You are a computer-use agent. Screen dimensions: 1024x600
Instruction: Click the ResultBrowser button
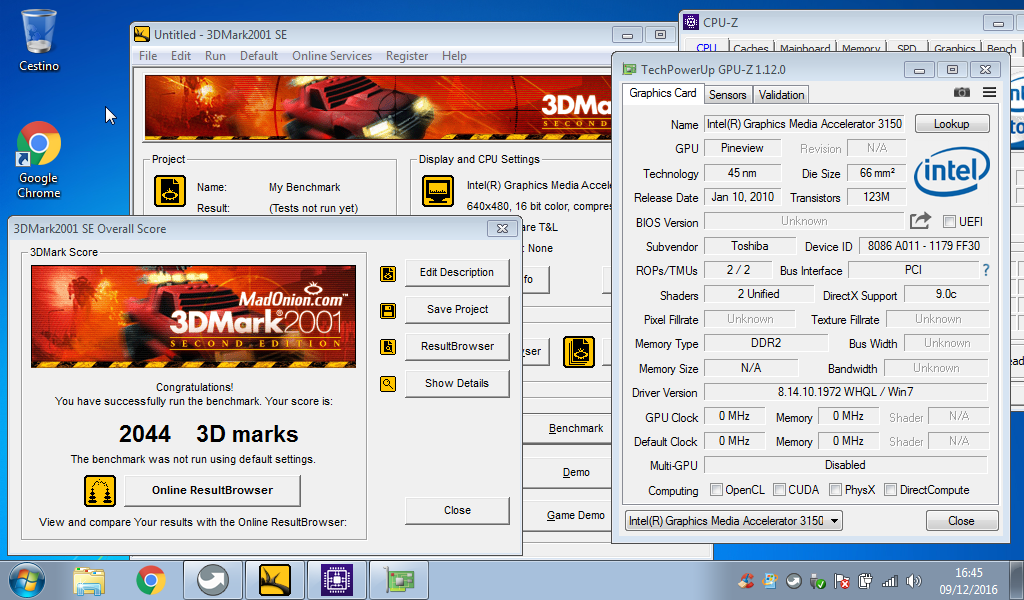coord(457,346)
